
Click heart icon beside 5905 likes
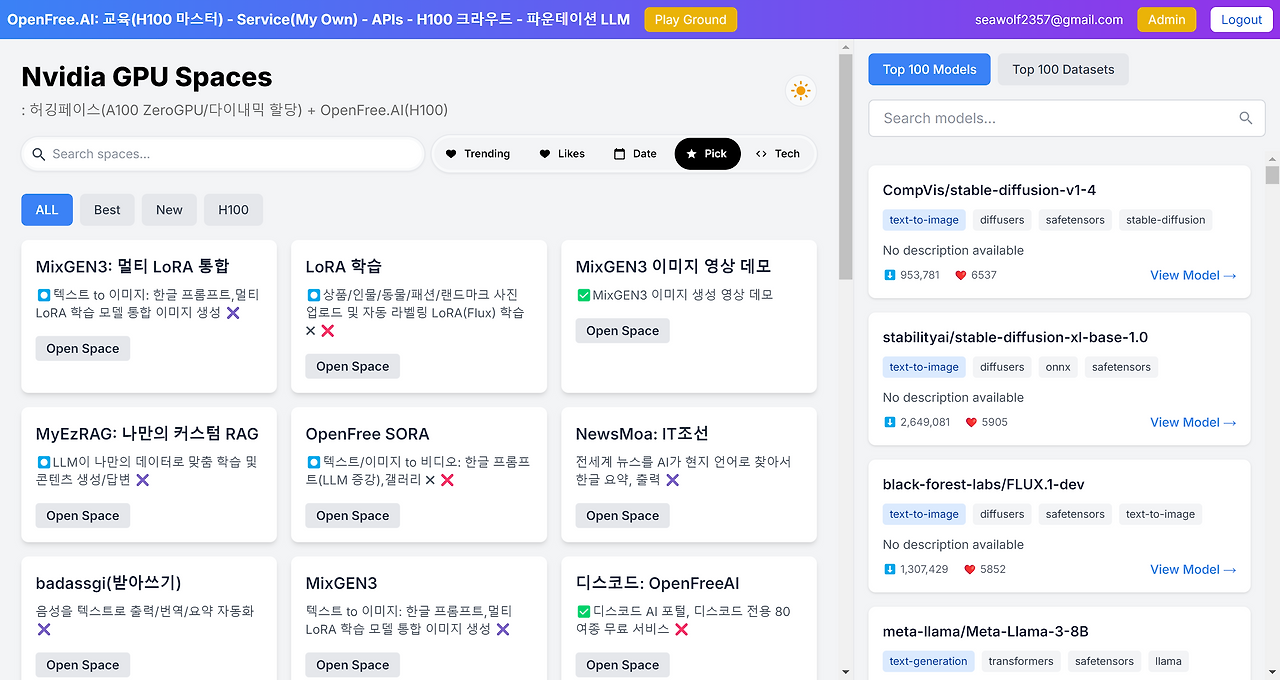pos(971,422)
